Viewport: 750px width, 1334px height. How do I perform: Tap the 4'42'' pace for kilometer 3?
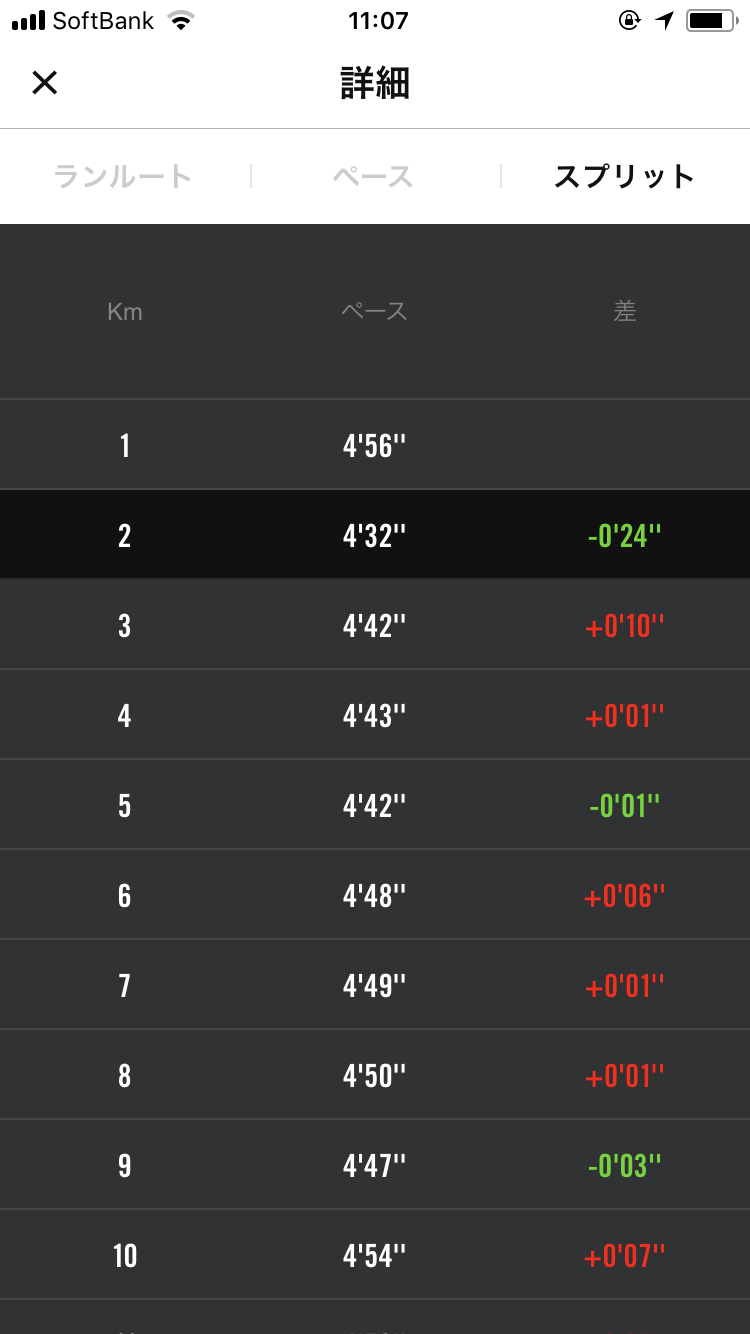point(375,626)
